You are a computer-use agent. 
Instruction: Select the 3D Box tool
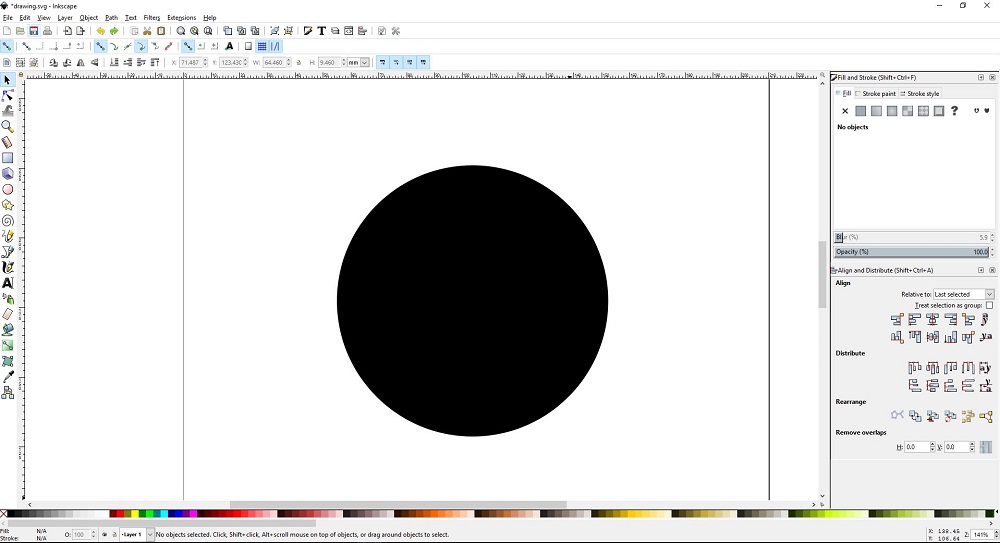[x=8, y=174]
